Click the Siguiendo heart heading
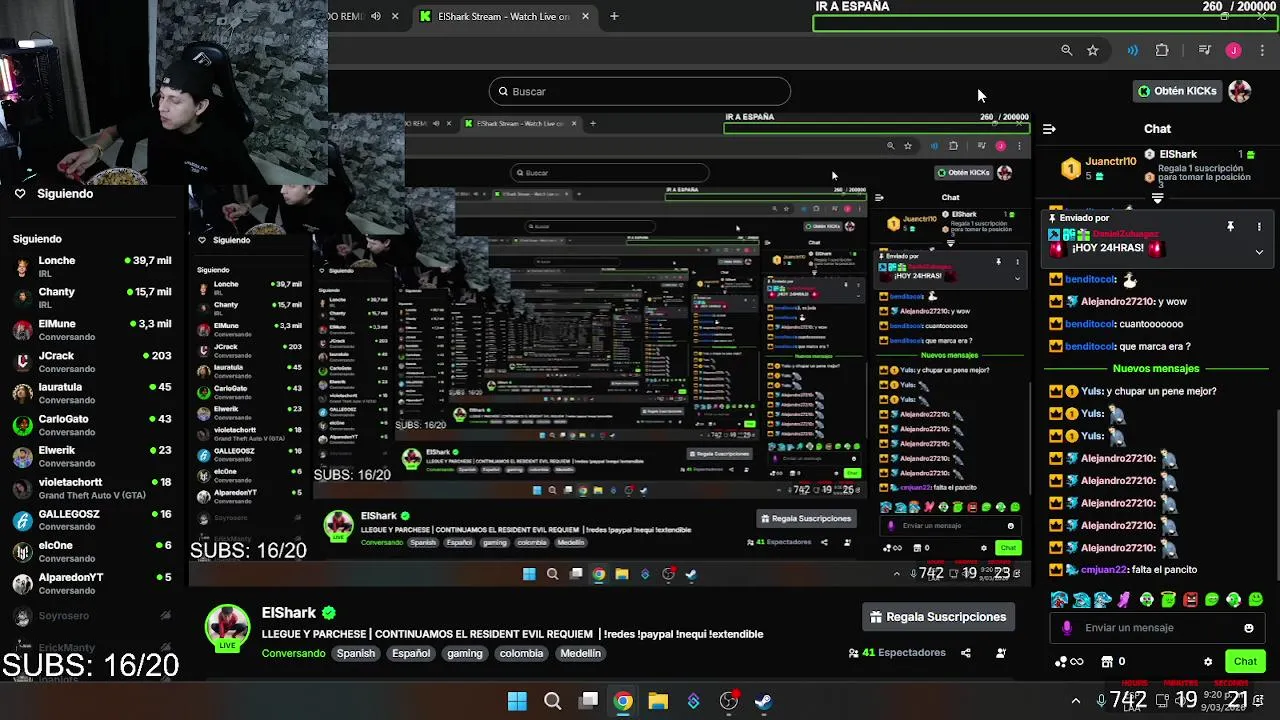Screen dimensions: 1280x720 point(54,194)
